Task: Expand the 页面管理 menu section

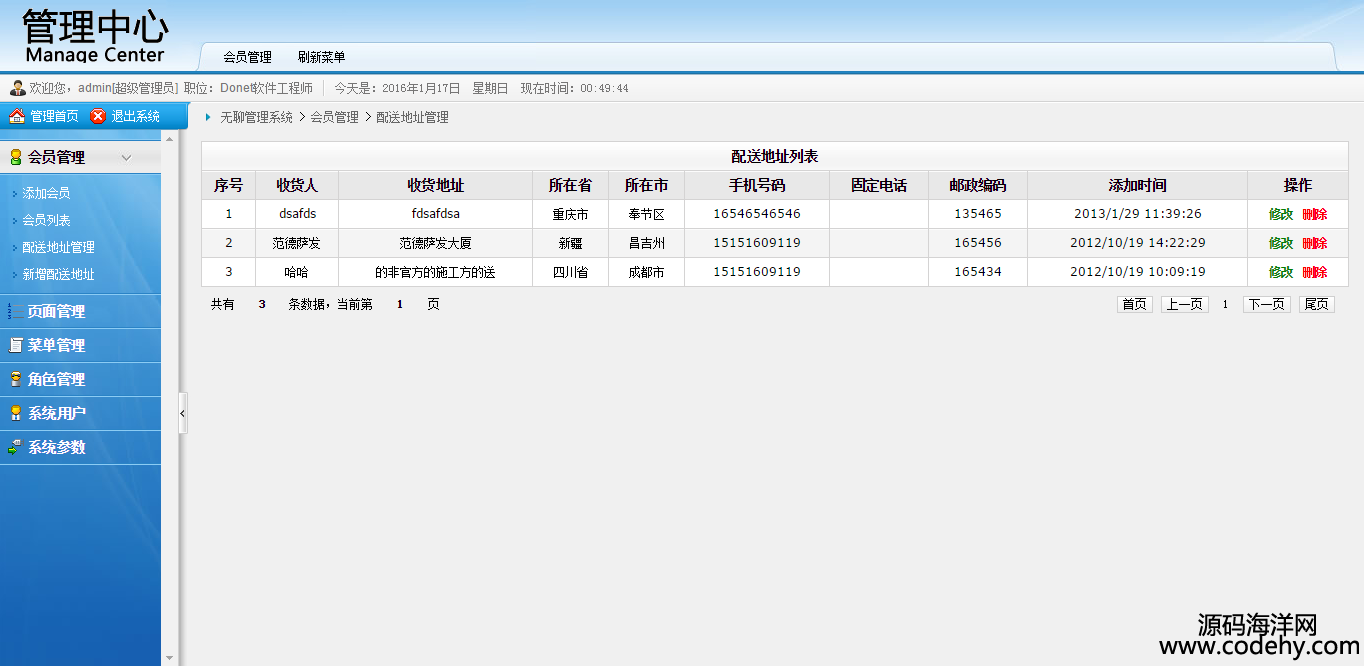Action: (57, 311)
